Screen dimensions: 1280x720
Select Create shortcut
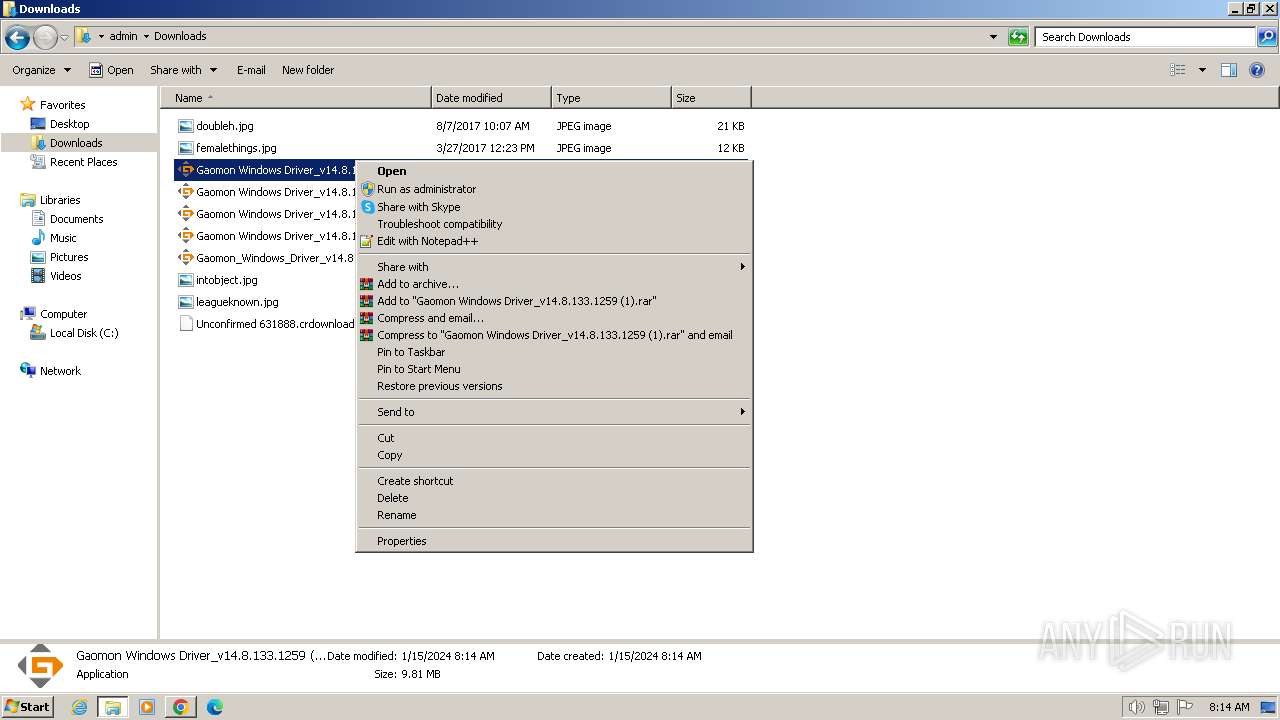(x=415, y=481)
